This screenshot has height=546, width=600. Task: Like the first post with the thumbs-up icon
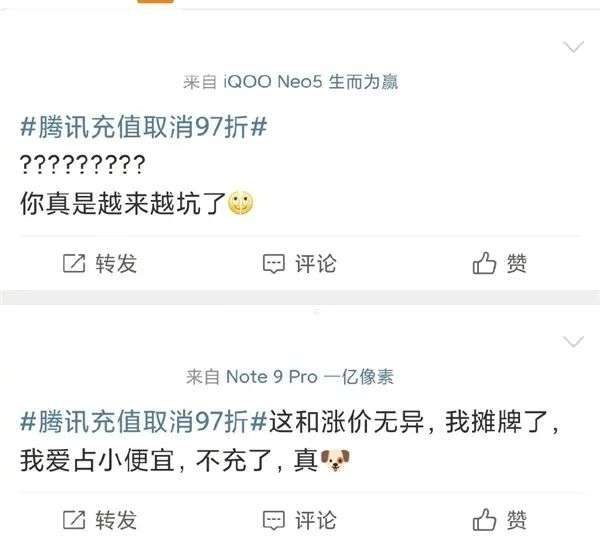click(484, 263)
